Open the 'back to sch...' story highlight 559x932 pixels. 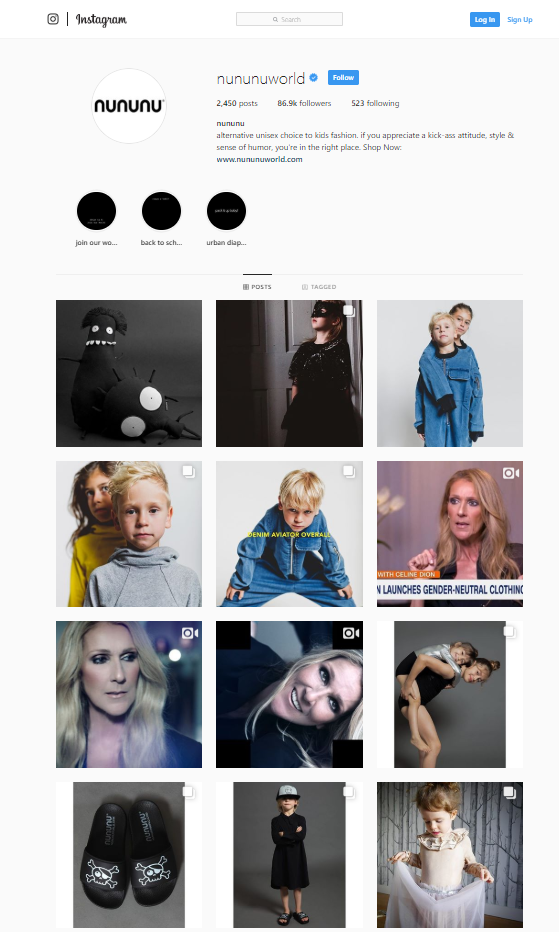(161, 211)
